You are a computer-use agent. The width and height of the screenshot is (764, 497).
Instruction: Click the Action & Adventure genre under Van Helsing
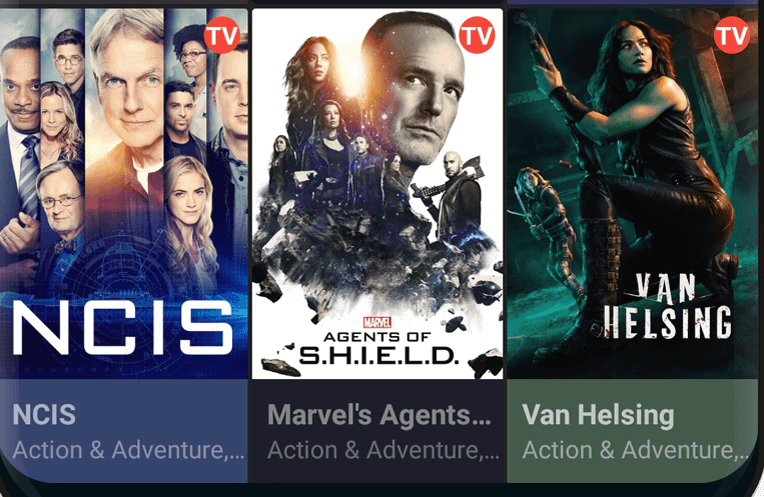[x=636, y=450]
